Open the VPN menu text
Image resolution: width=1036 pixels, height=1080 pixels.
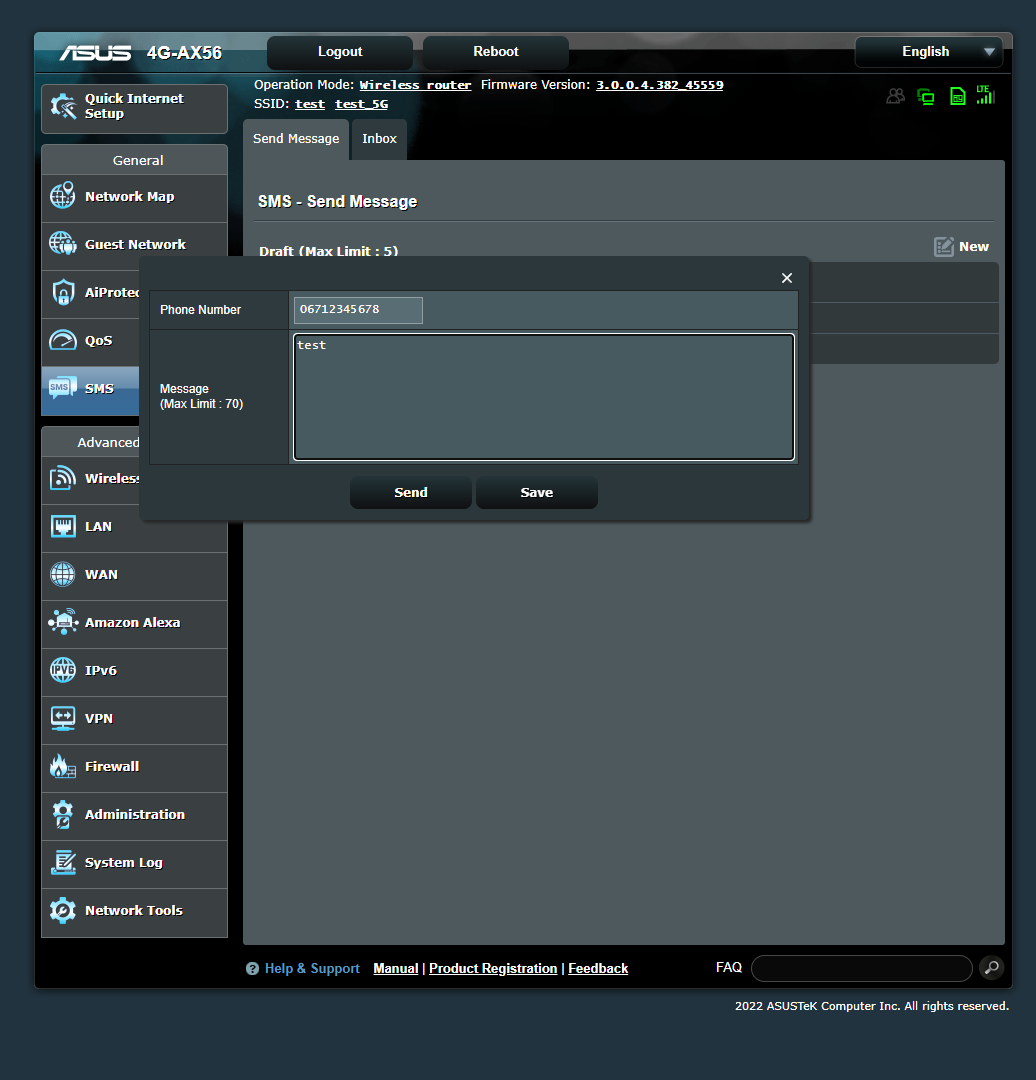point(99,718)
